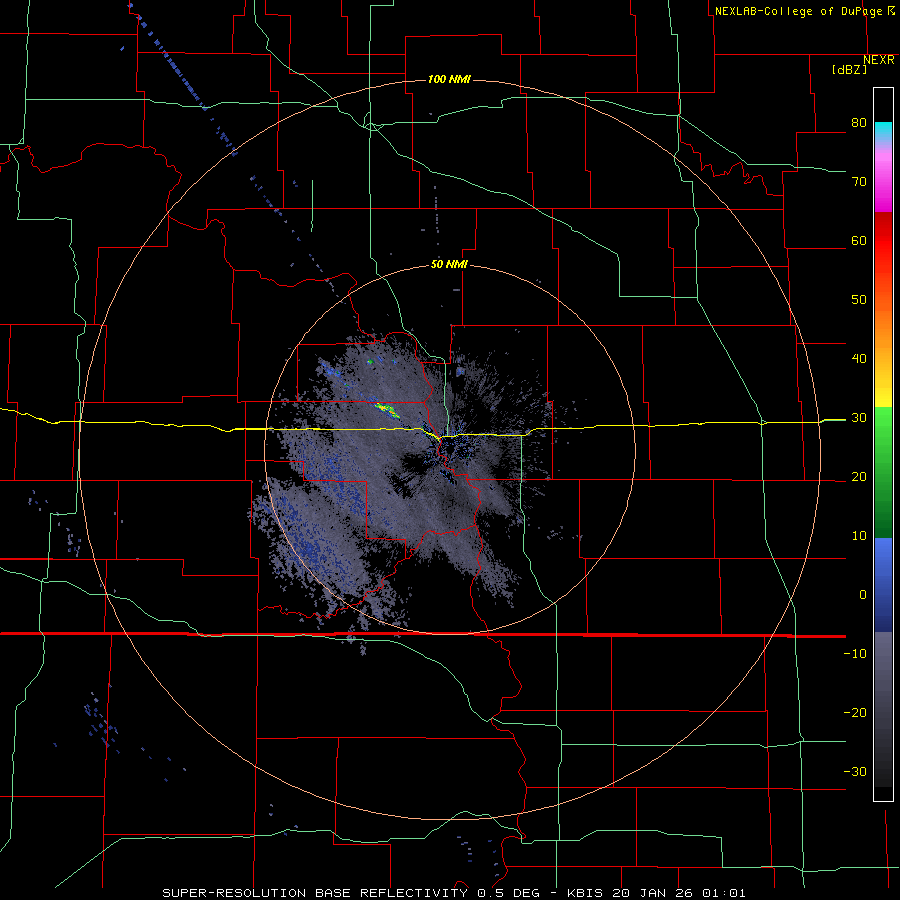Click the 0 value on the dBZ scale

863,595
